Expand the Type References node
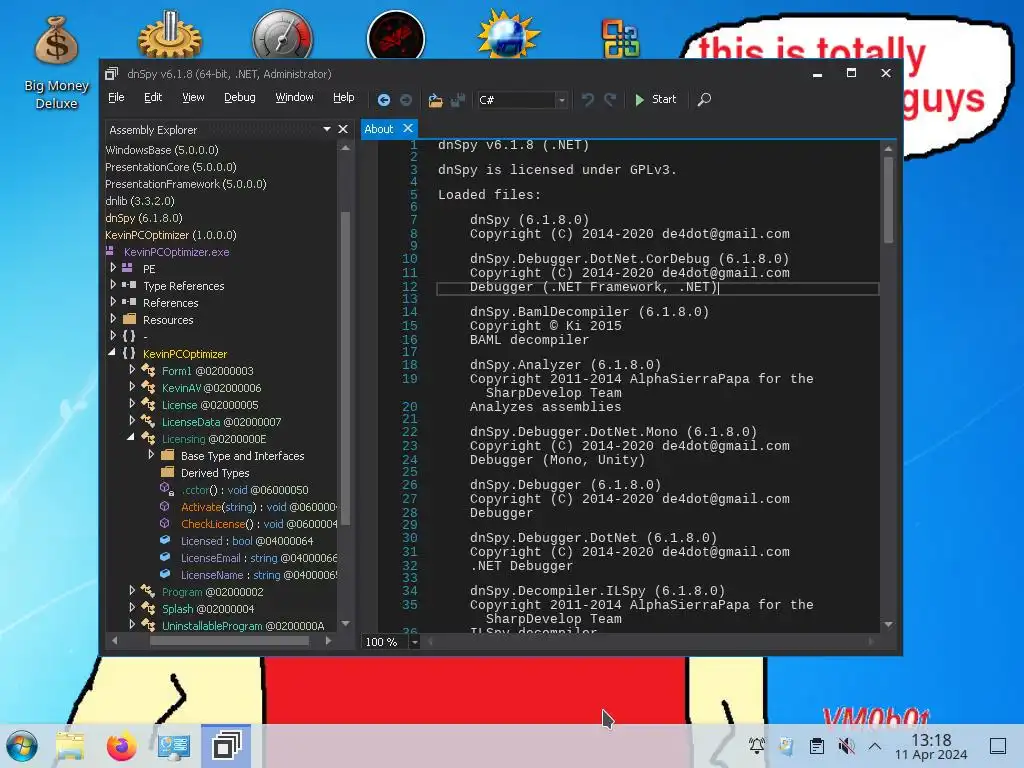Viewport: 1024px width, 768px height. 113,285
